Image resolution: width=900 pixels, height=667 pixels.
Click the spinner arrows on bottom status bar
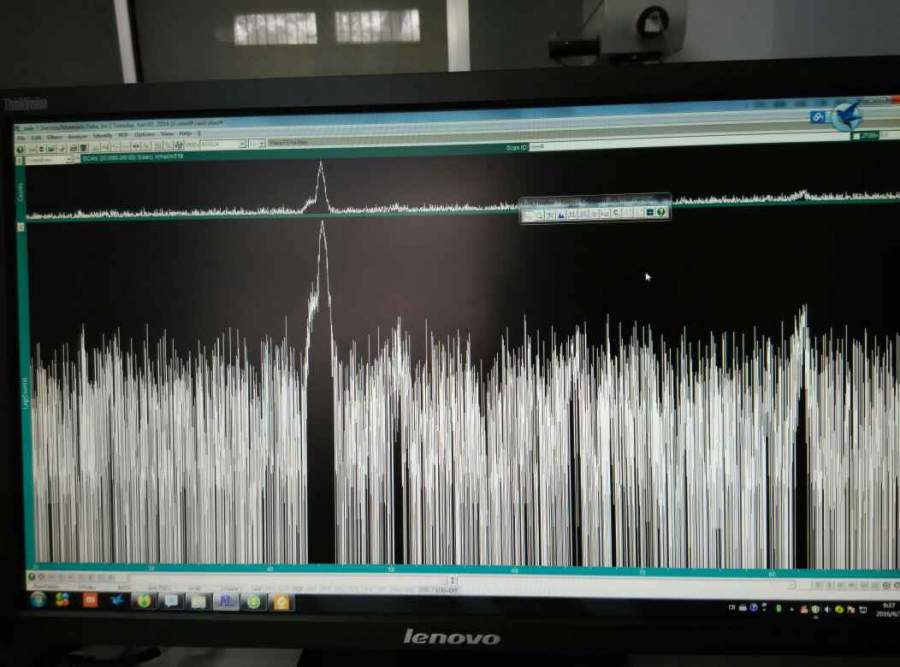(453, 580)
